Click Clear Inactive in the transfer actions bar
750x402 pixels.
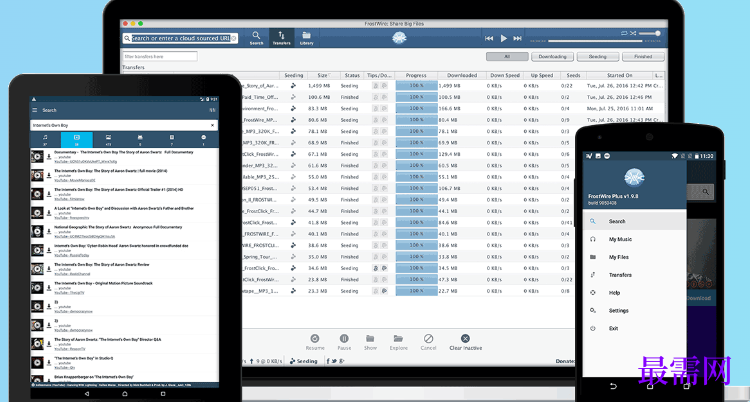pyautogui.click(x=465, y=343)
